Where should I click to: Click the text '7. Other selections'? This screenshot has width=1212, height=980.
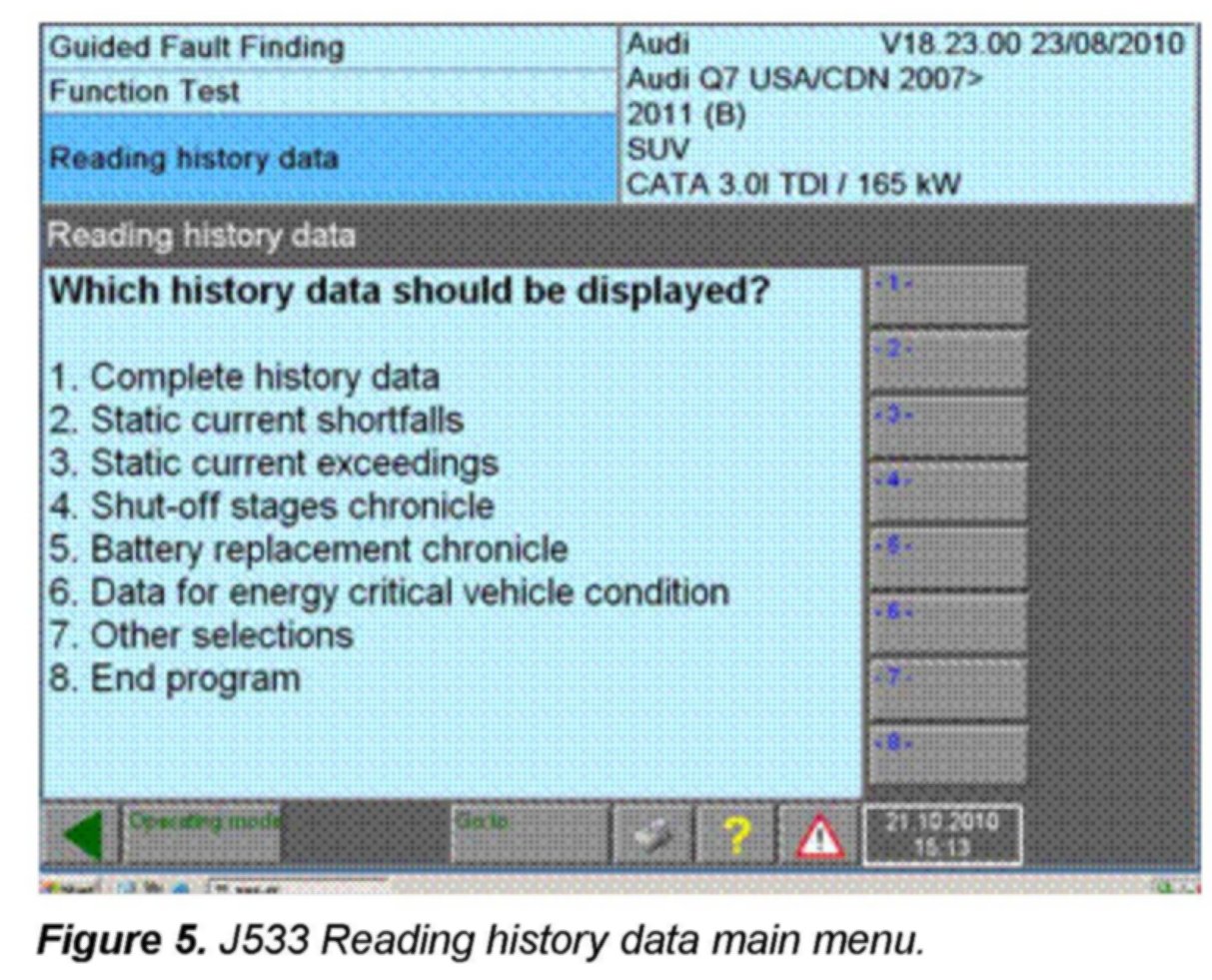pos(201,635)
